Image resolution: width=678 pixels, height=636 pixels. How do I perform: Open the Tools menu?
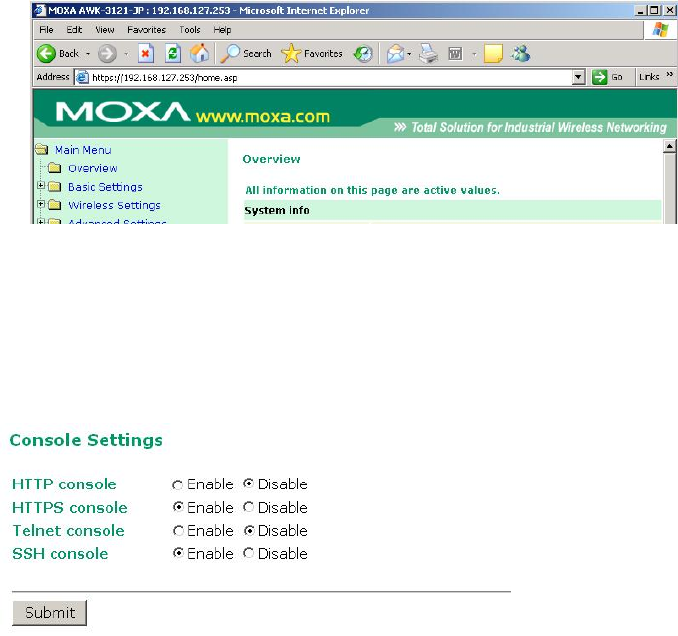click(x=190, y=30)
